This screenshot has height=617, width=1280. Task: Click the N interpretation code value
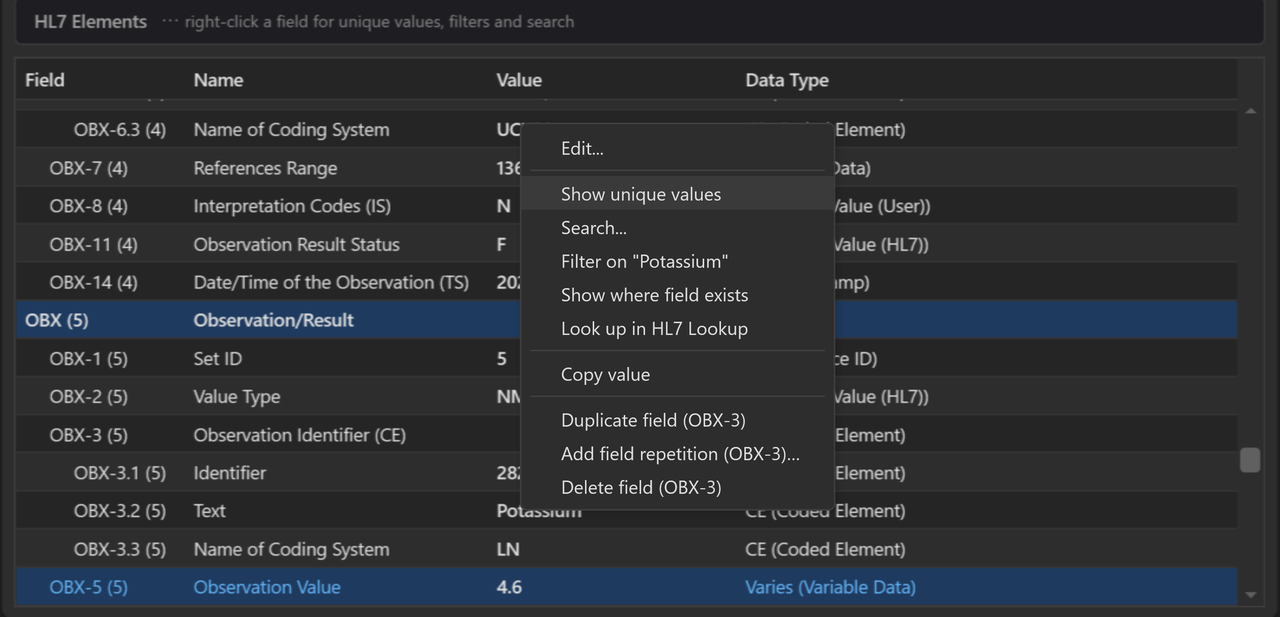tap(503, 206)
